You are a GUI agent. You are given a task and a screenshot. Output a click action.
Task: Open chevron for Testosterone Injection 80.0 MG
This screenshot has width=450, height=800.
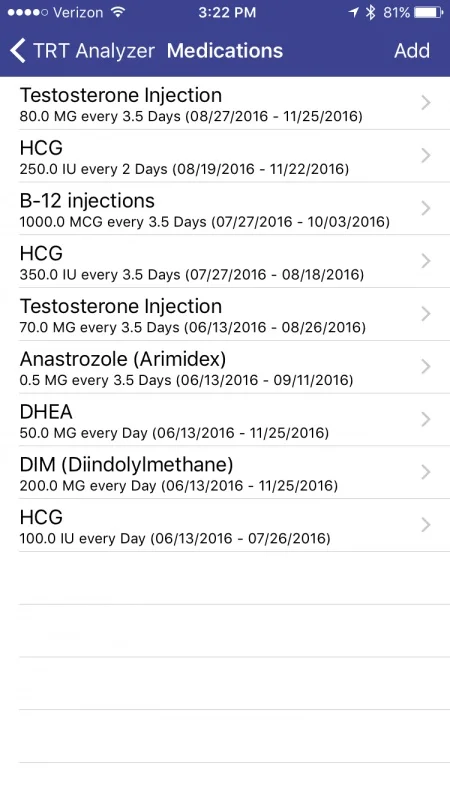[426, 103]
